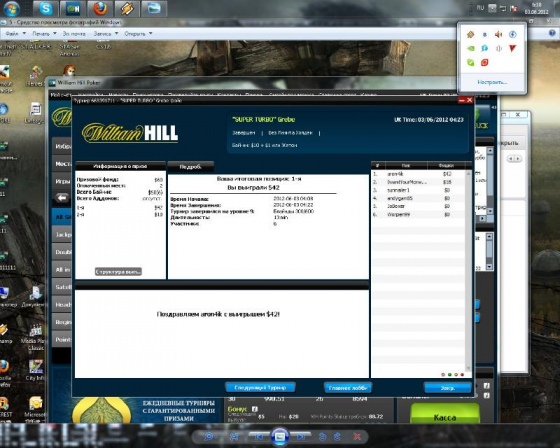
Task: Open the Запись dropdown menu
Action: (x=106, y=34)
